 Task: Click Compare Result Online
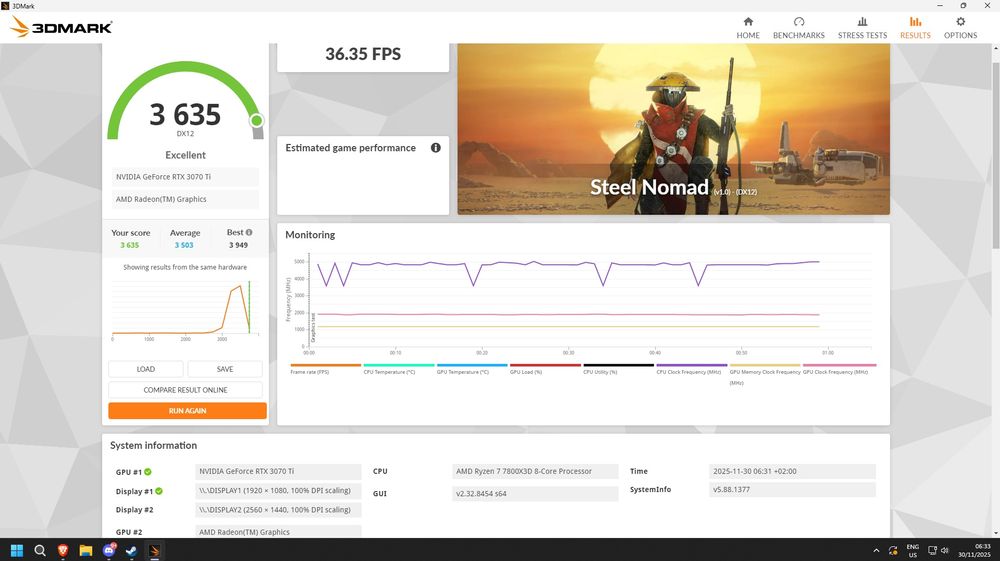[x=185, y=390]
